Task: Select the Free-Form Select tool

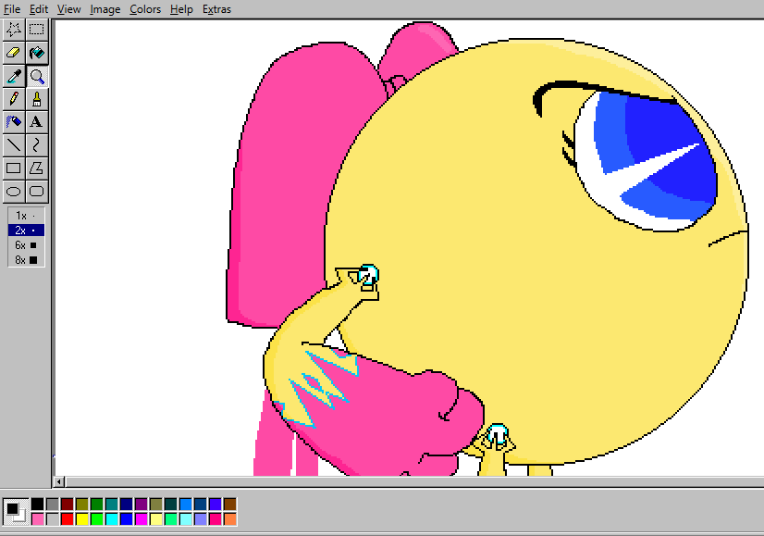Action: point(14,30)
